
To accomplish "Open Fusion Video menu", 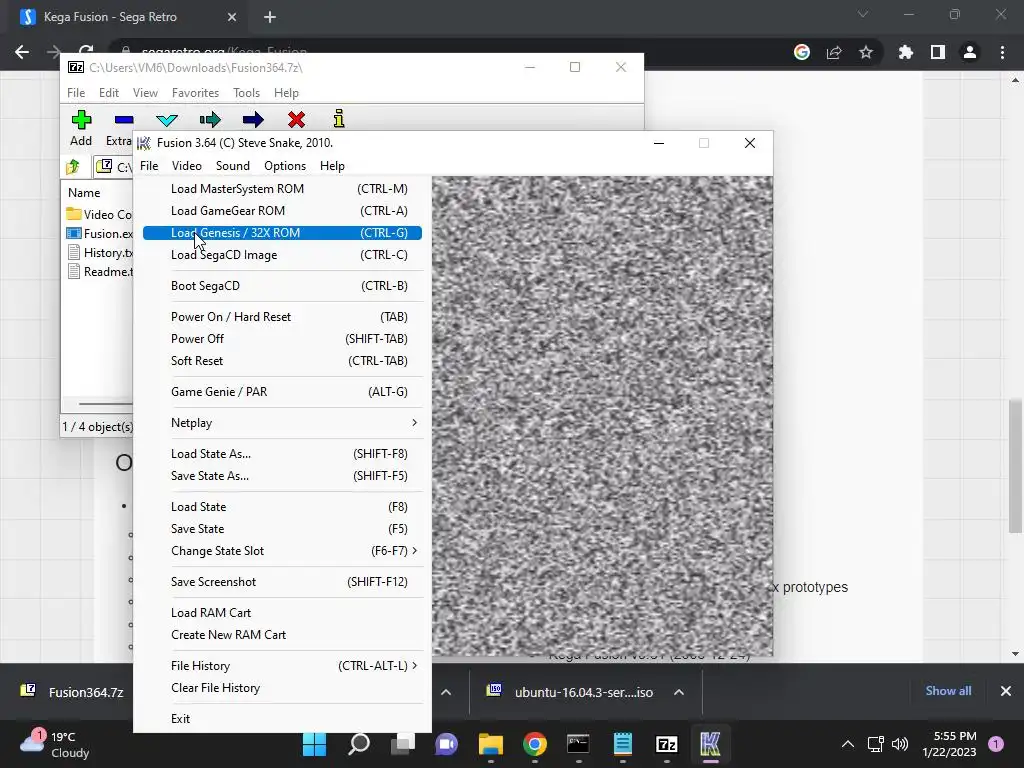I will (x=187, y=166).
